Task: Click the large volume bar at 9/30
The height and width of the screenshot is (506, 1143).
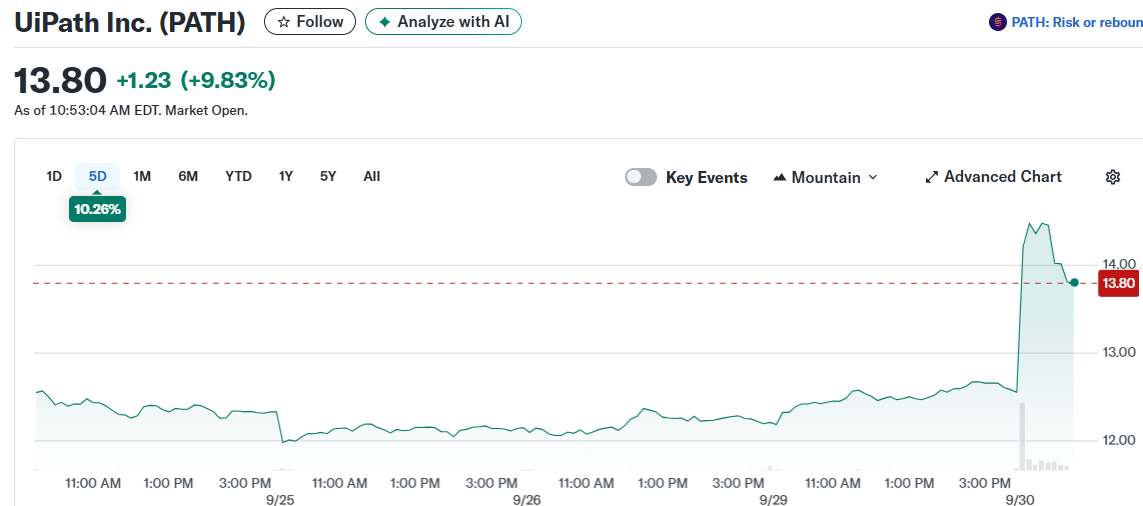Action: (x=1022, y=436)
